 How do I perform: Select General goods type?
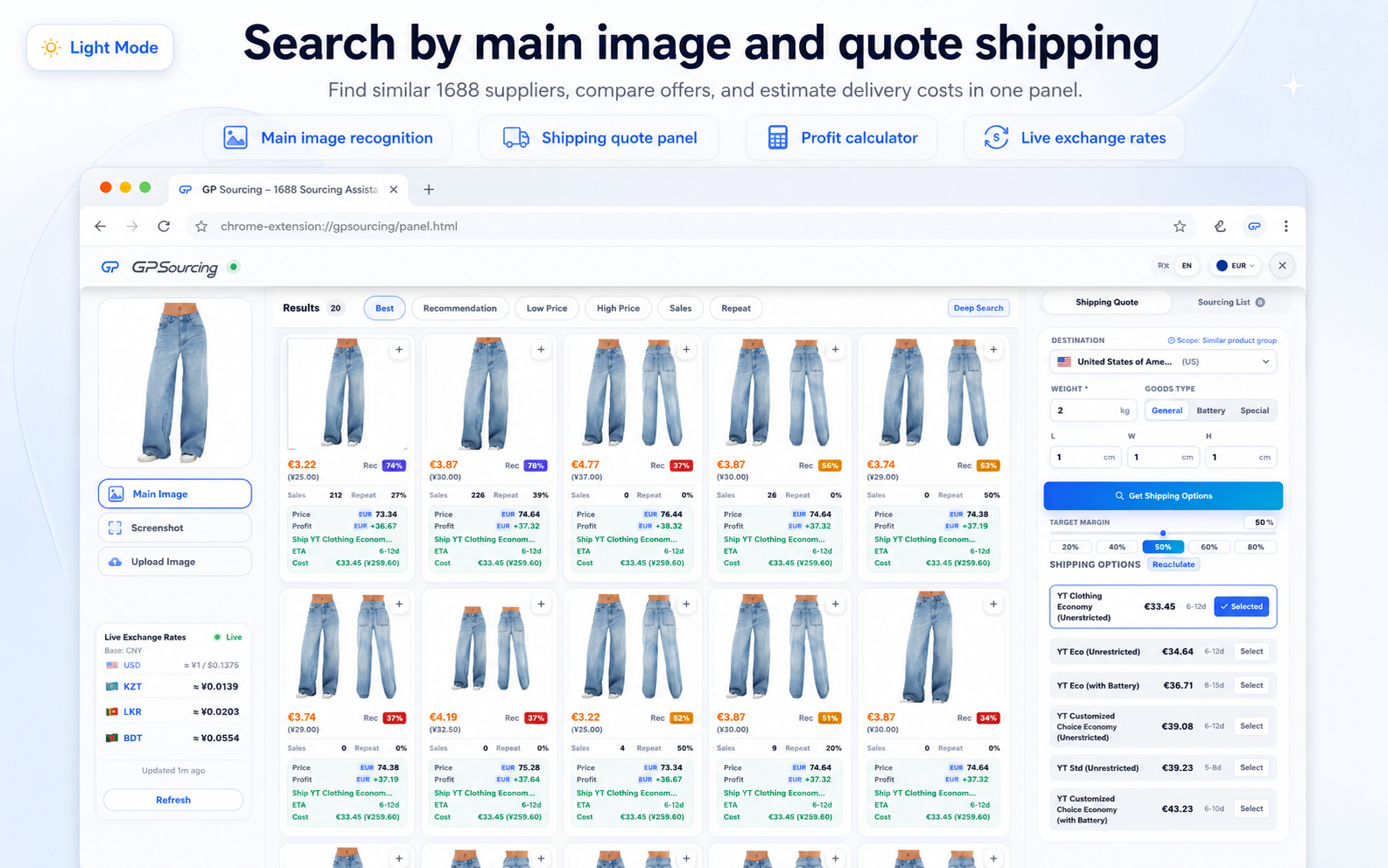coord(1167,410)
